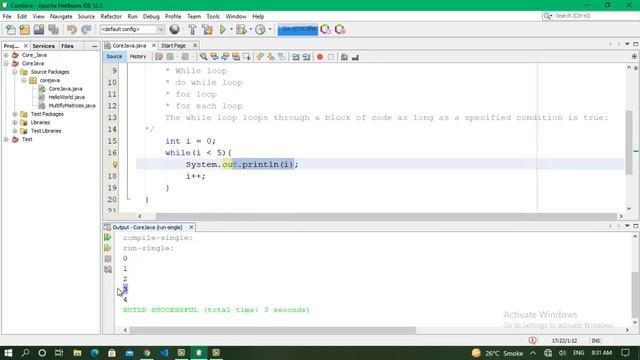Viewport: 640px width, 360px height.
Task: Click the Debug Project icon
Action: click(241, 29)
